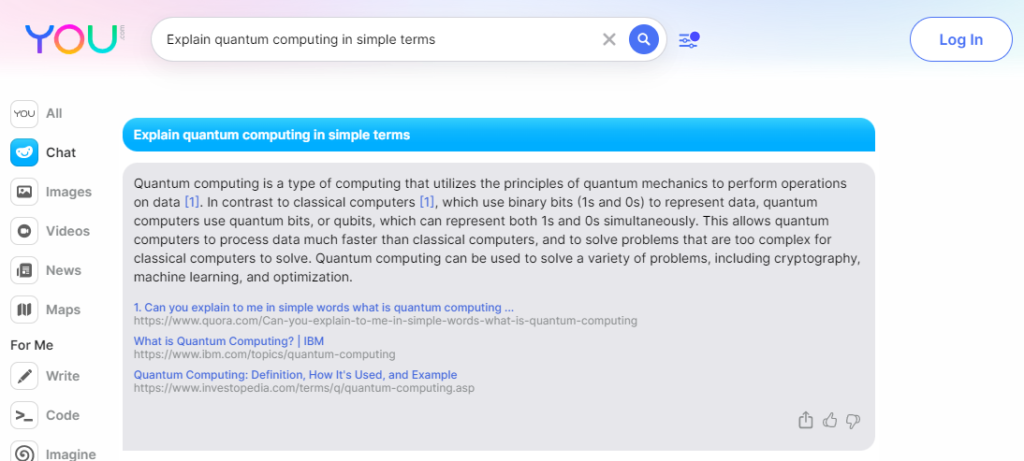
Task: Open the Quora quantum computing source link
Action: point(324,307)
